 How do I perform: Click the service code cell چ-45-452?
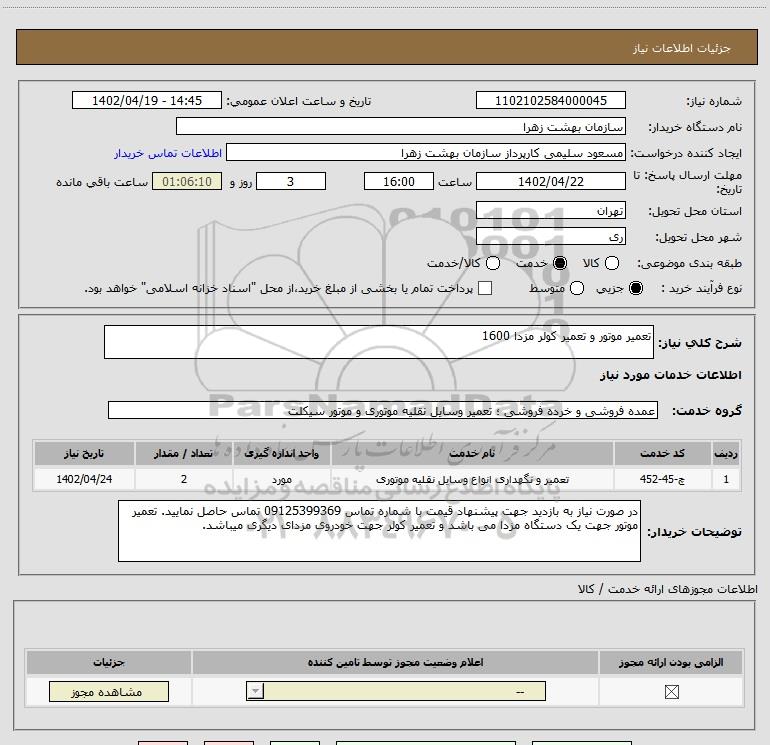tap(662, 479)
